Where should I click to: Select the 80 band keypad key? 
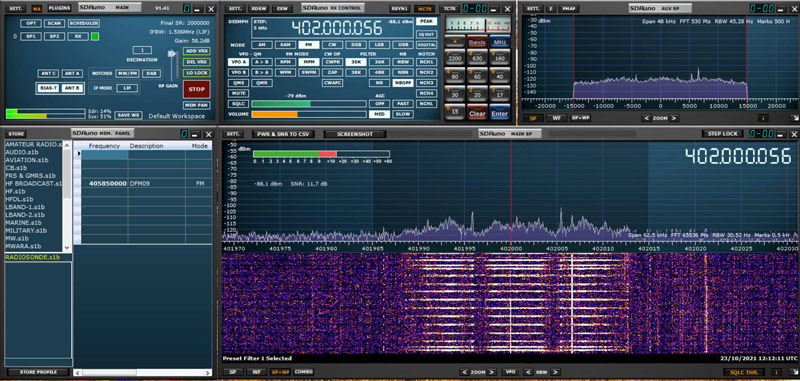point(455,76)
